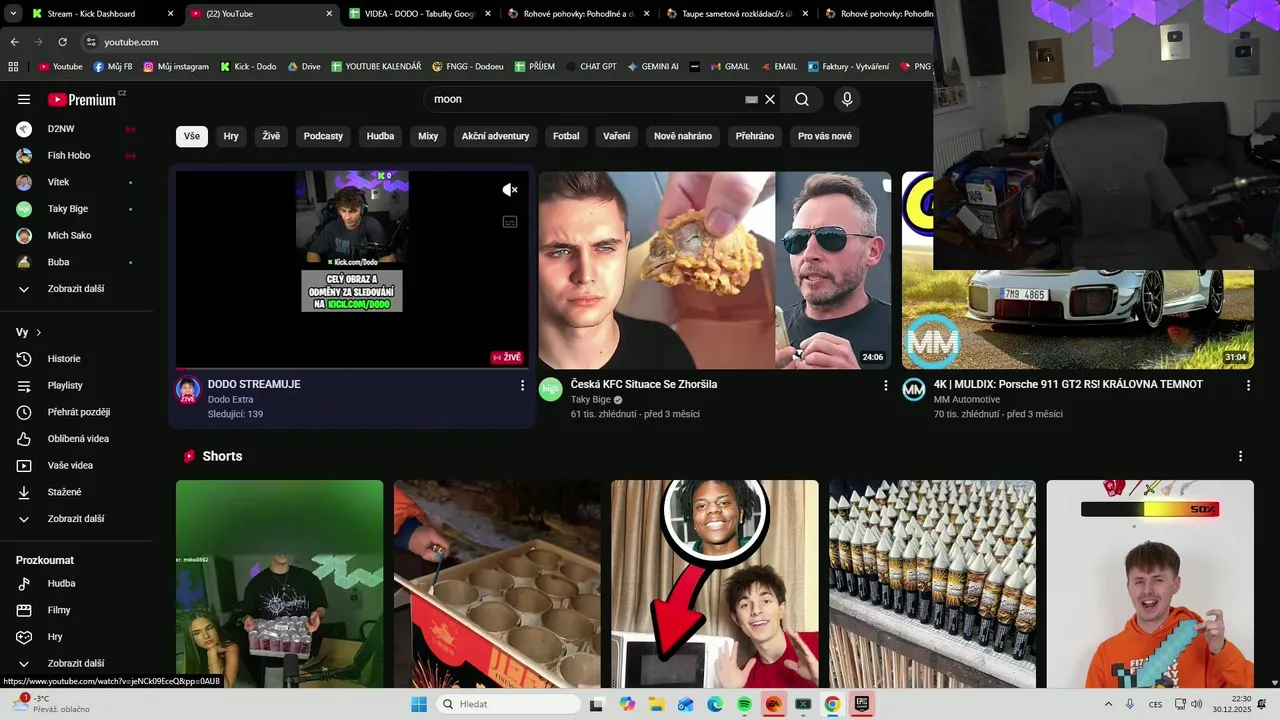Open three-dot menu for DODO STREAMUJE video
The width and height of the screenshot is (1280, 720).
pos(522,385)
